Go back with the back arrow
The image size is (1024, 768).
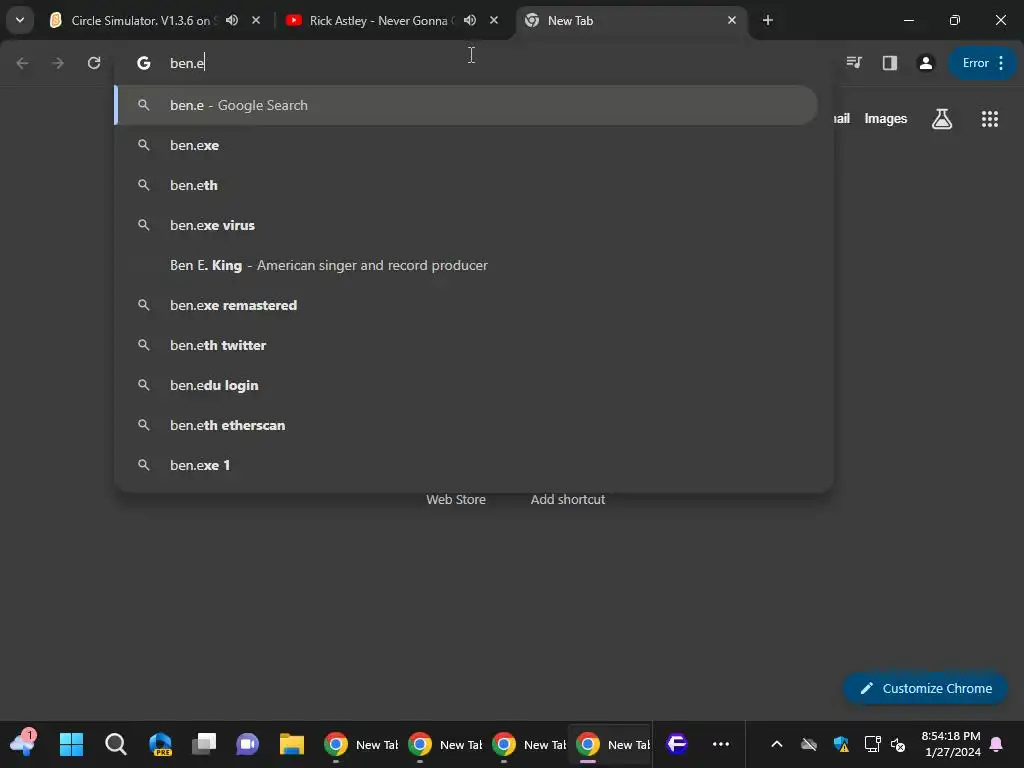22,63
